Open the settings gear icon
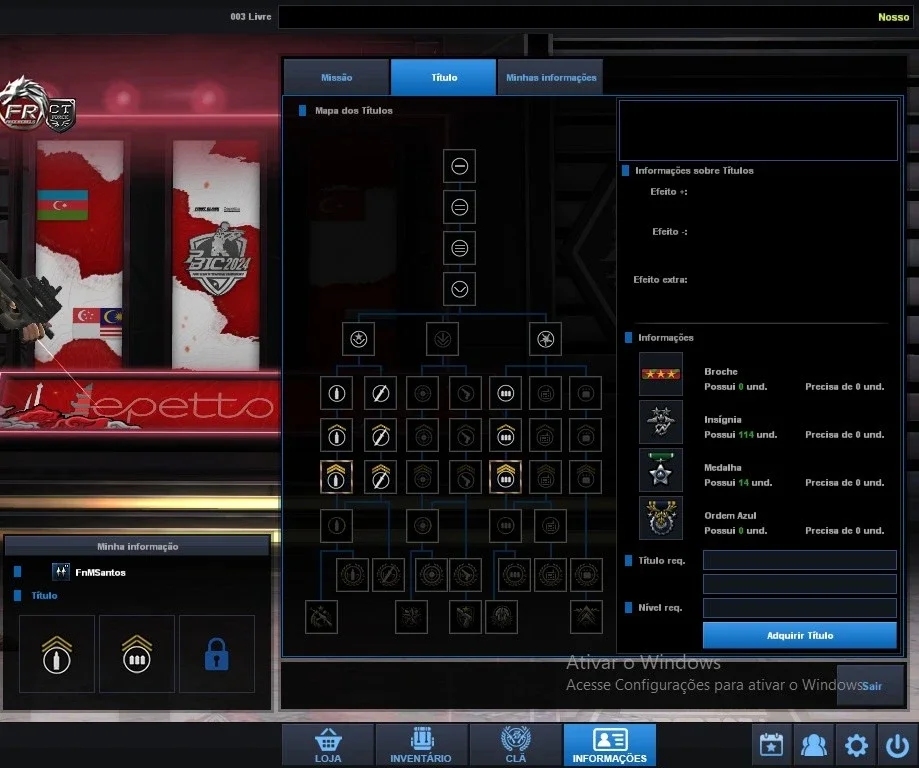This screenshot has height=768, width=919. (x=856, y=745)
